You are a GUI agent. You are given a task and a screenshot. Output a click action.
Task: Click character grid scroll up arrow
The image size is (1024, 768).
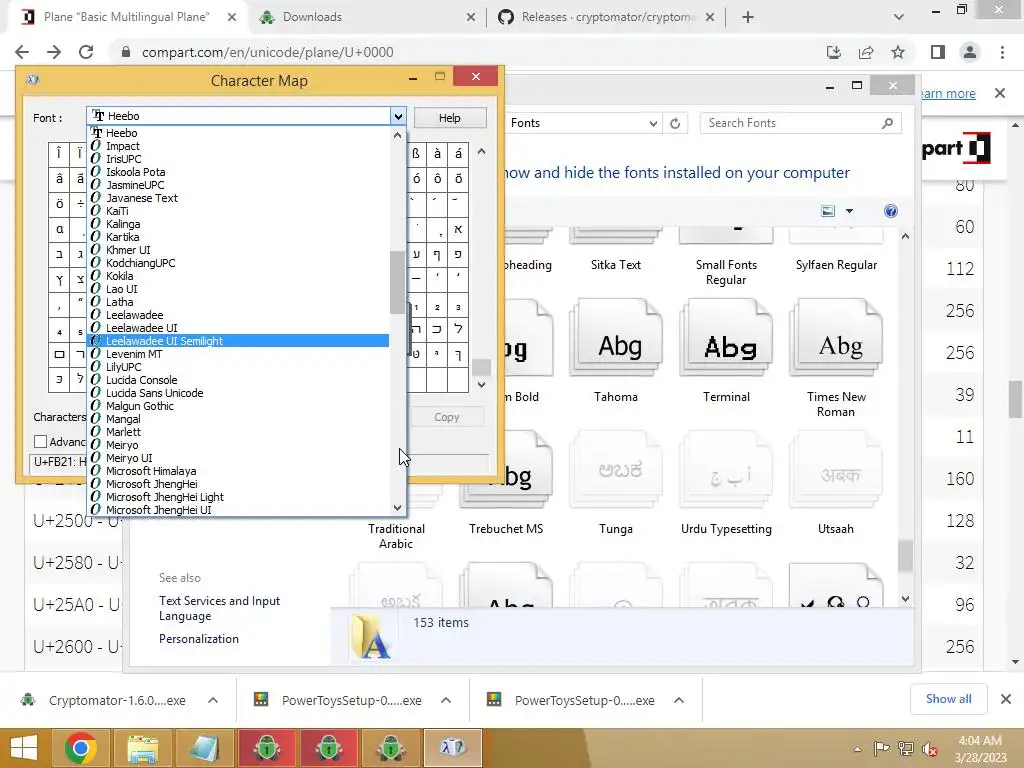pos(481,152)
